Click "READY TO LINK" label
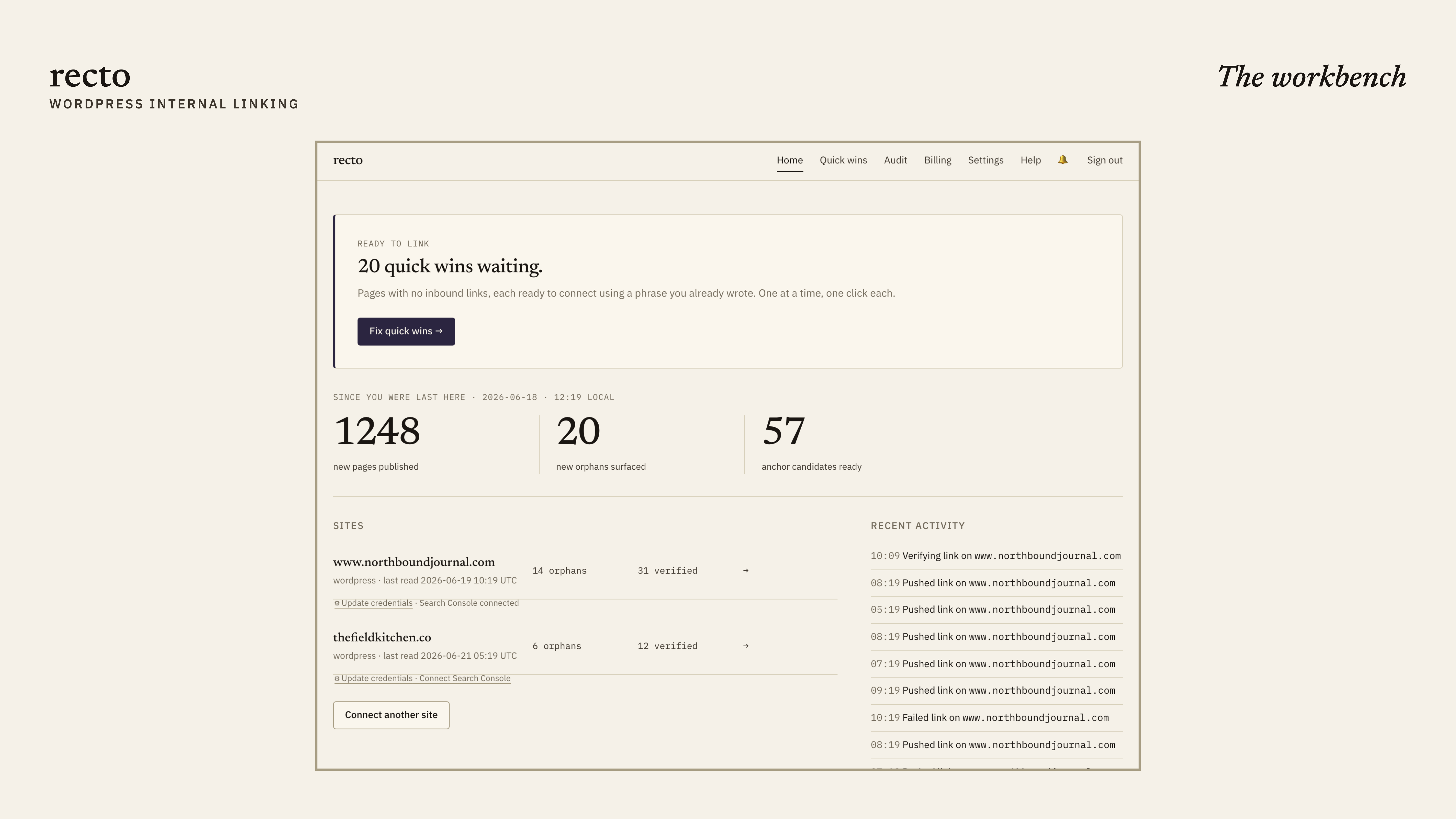Screen dimensions: 1456x819 coord(393,244)
